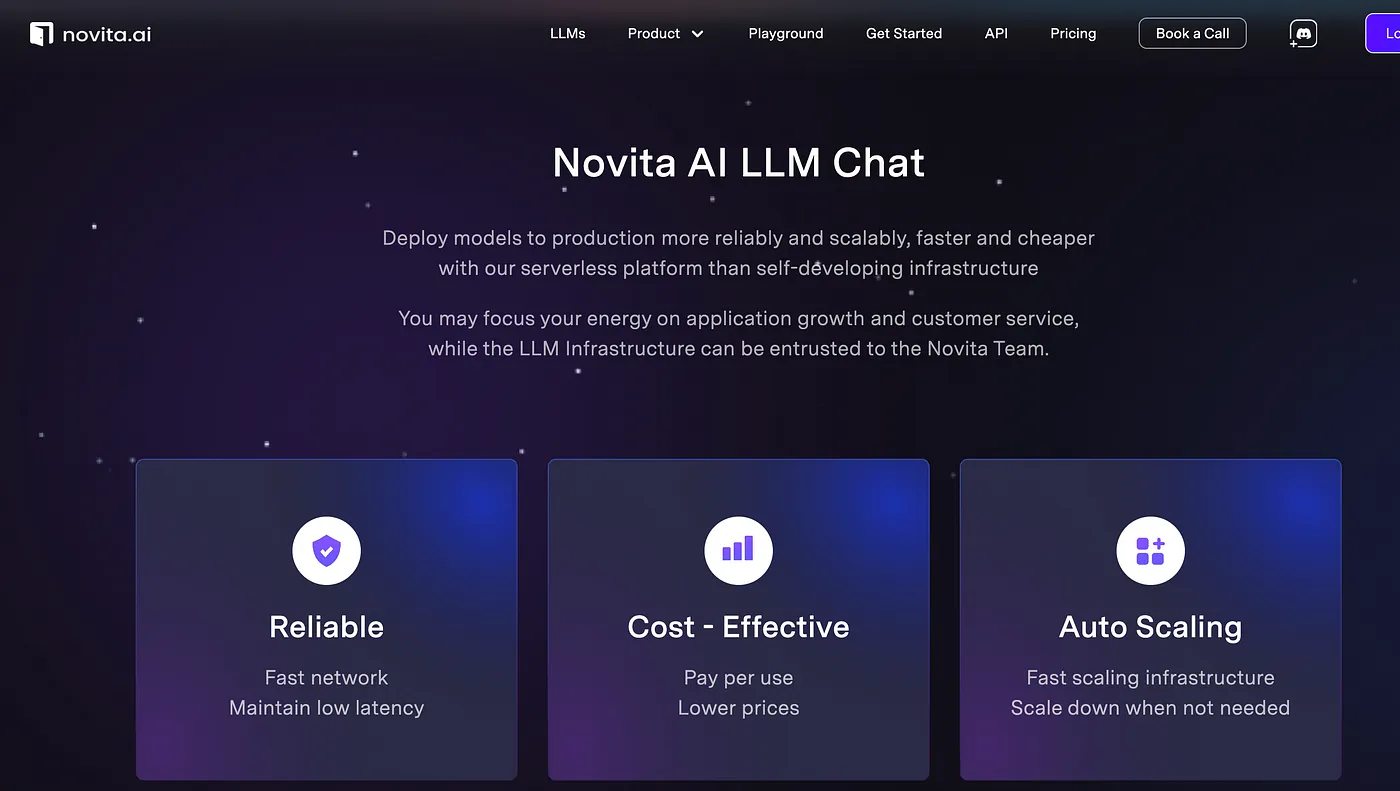1400x791 pixels.
Task: Open the Playground nav item
Action: pyautogui.click(x=786, y=33)
